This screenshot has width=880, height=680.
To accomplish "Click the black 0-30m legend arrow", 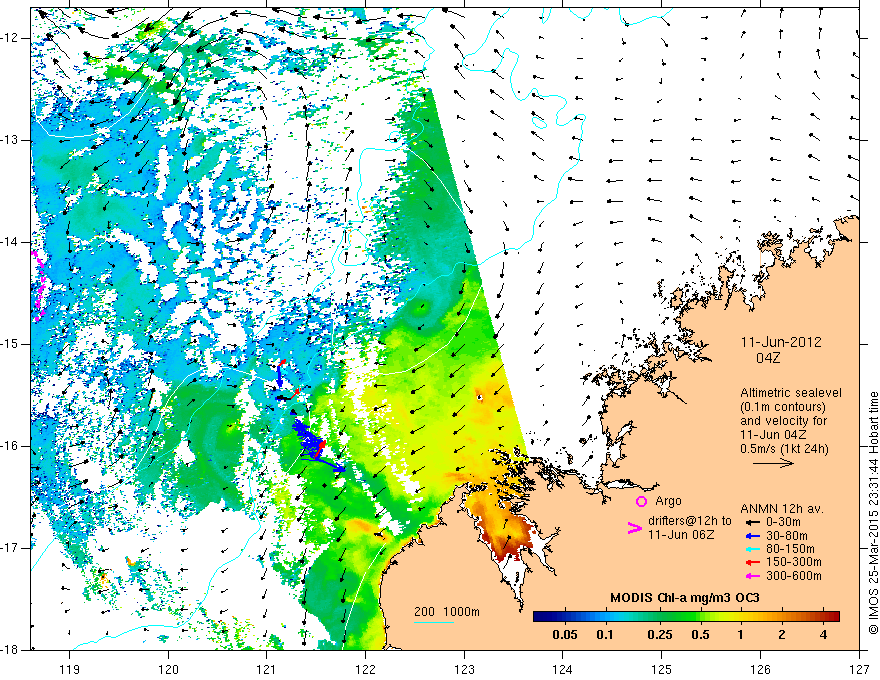I will pos(752,522).
